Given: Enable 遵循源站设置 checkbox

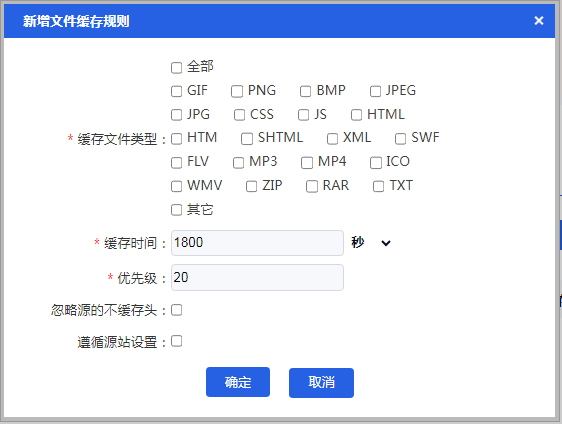Looking at the screenshot, I should pyautogui.click(x=176, y=341).
